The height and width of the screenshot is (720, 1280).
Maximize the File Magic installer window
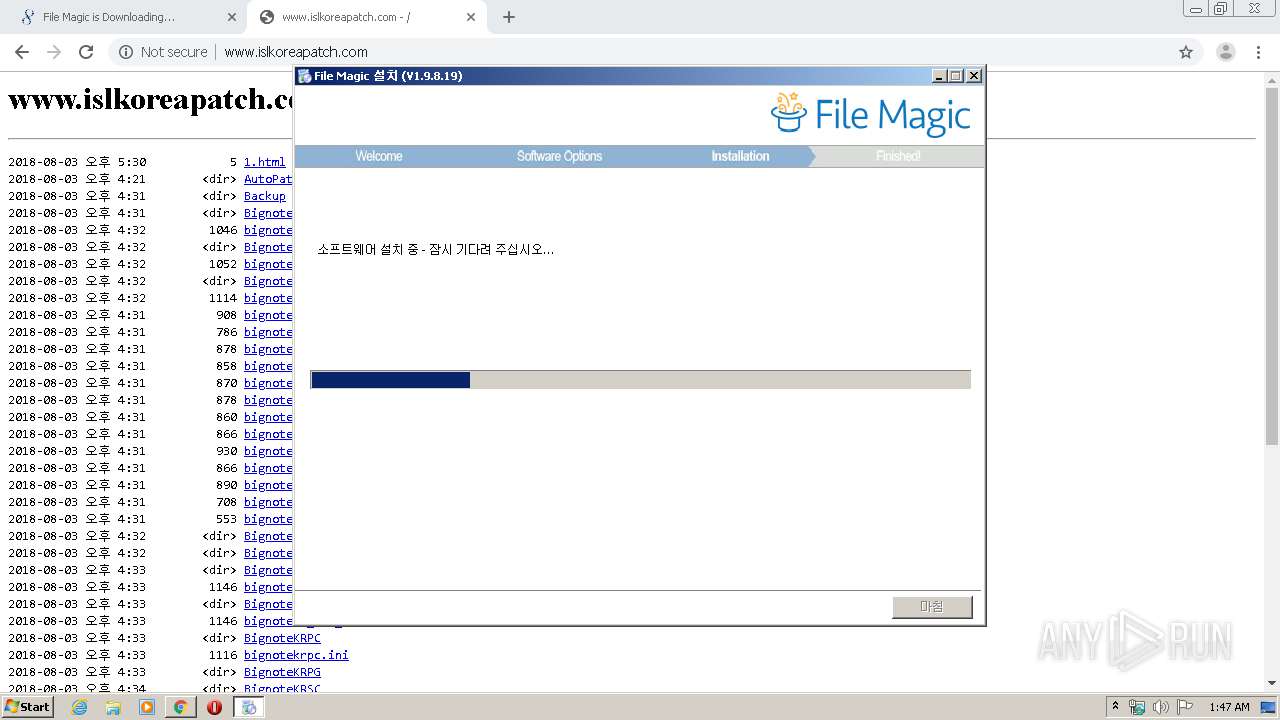point(955,76)
